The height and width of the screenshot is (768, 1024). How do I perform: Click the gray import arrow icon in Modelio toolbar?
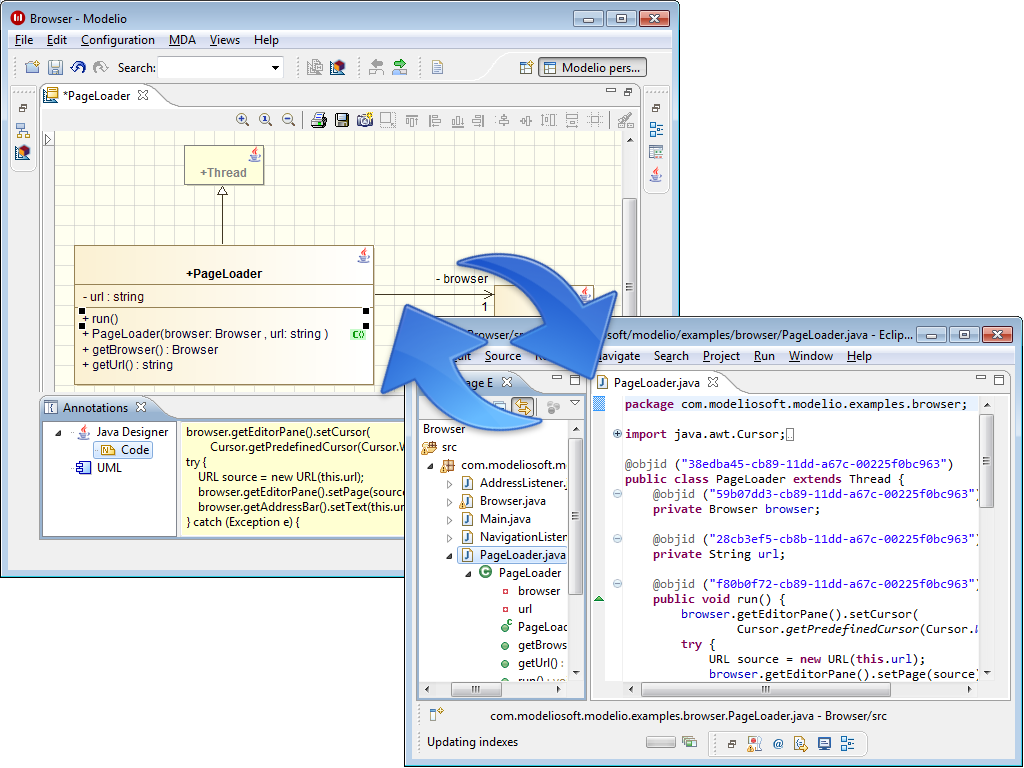(x=376, y=67)
